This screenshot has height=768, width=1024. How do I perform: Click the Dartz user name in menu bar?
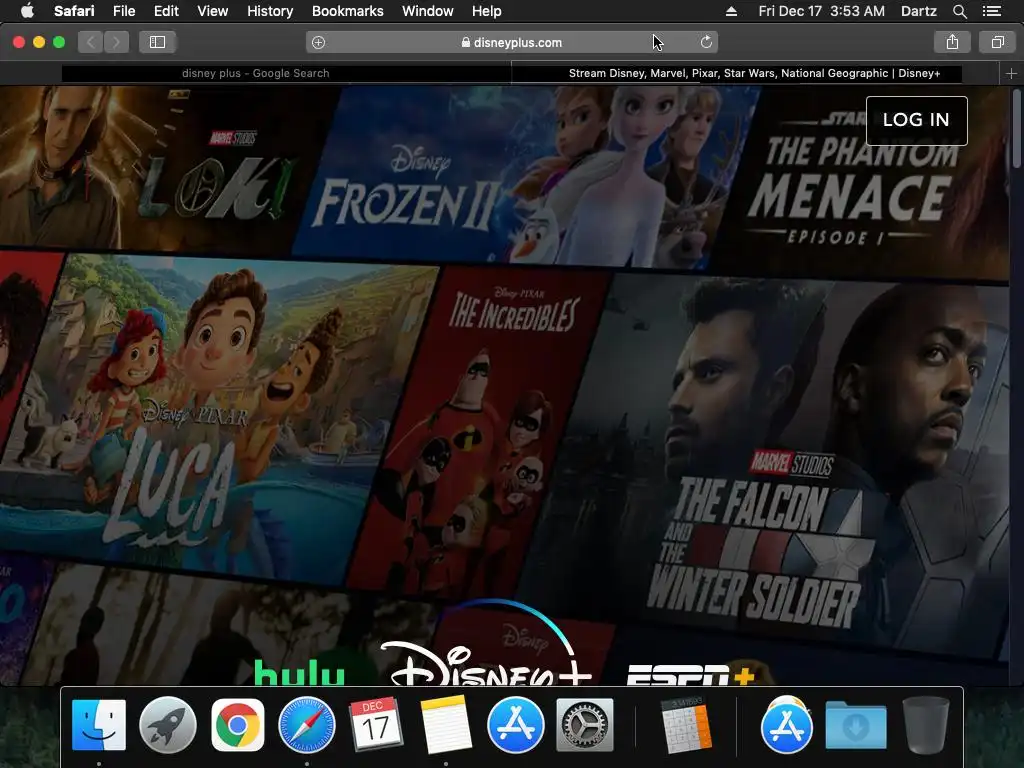coord(918,11)
